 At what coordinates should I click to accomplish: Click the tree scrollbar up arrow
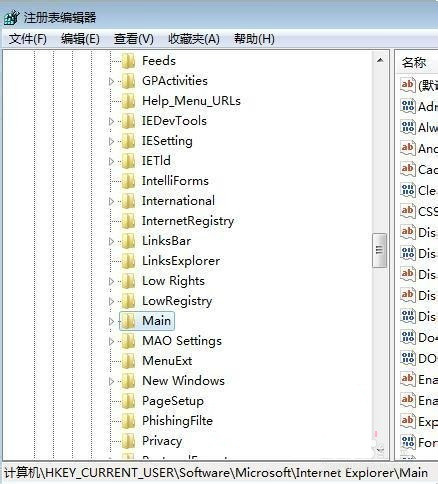pos(380,60)
